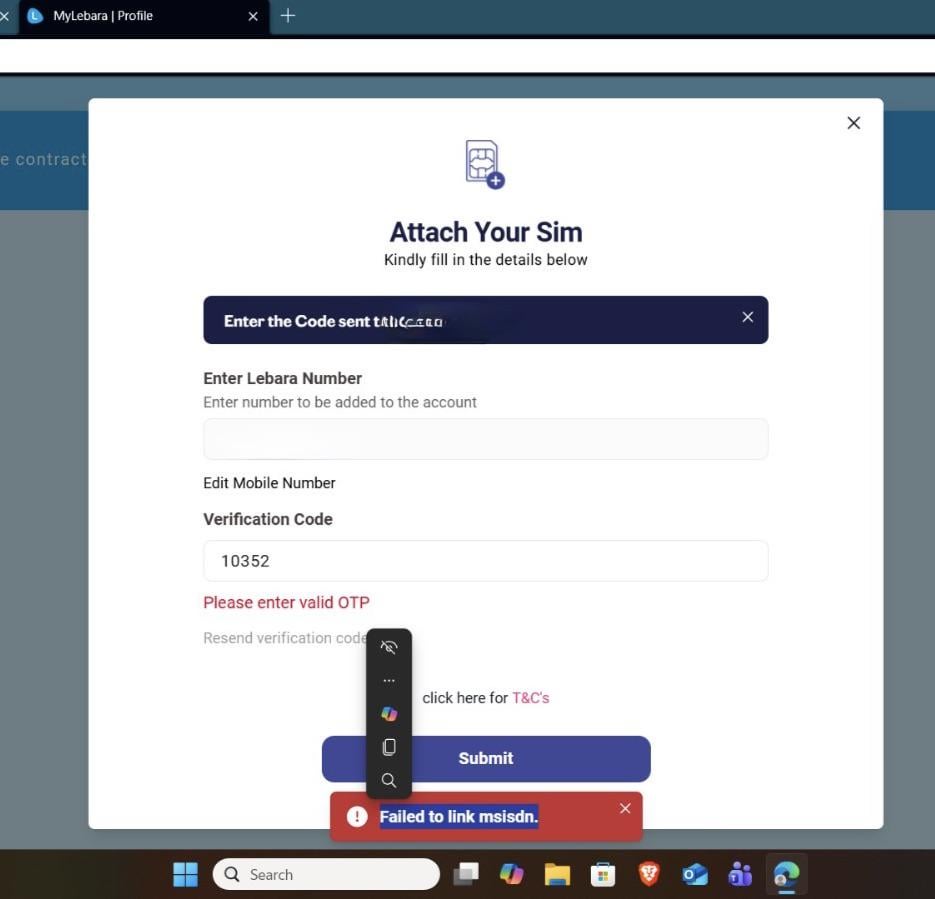The height and width of the screenshot is (899, 935).
Task: Focus the Verification Code input field
Action: [485, 561]
